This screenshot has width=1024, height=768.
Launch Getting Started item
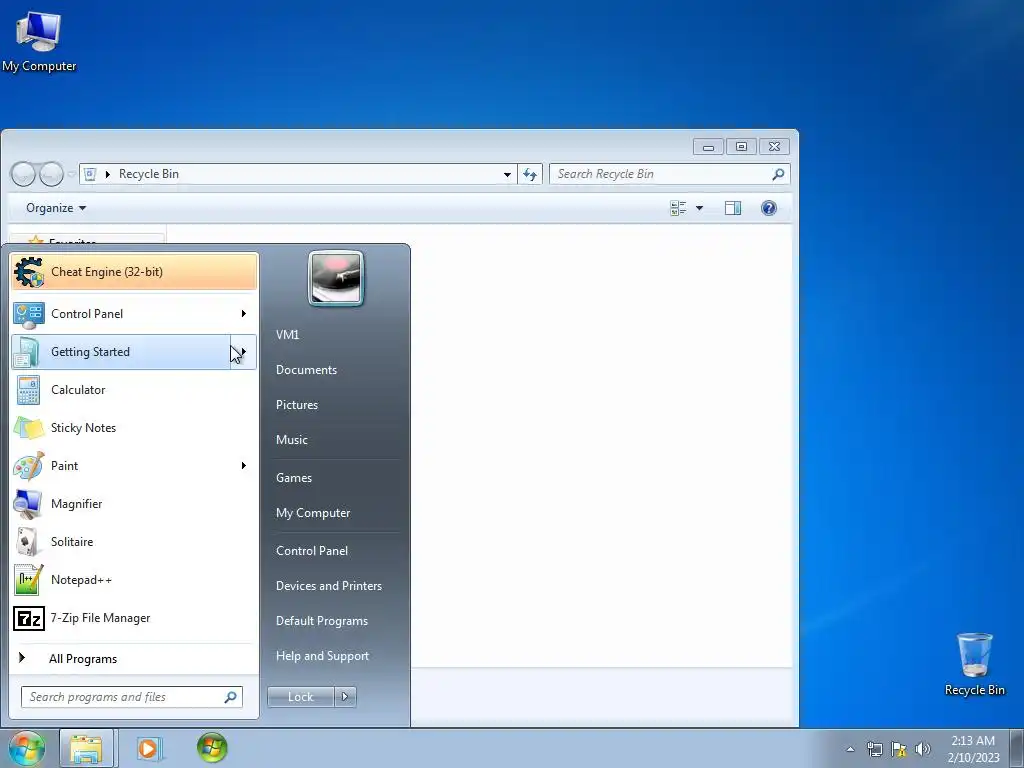click(121, 352)
